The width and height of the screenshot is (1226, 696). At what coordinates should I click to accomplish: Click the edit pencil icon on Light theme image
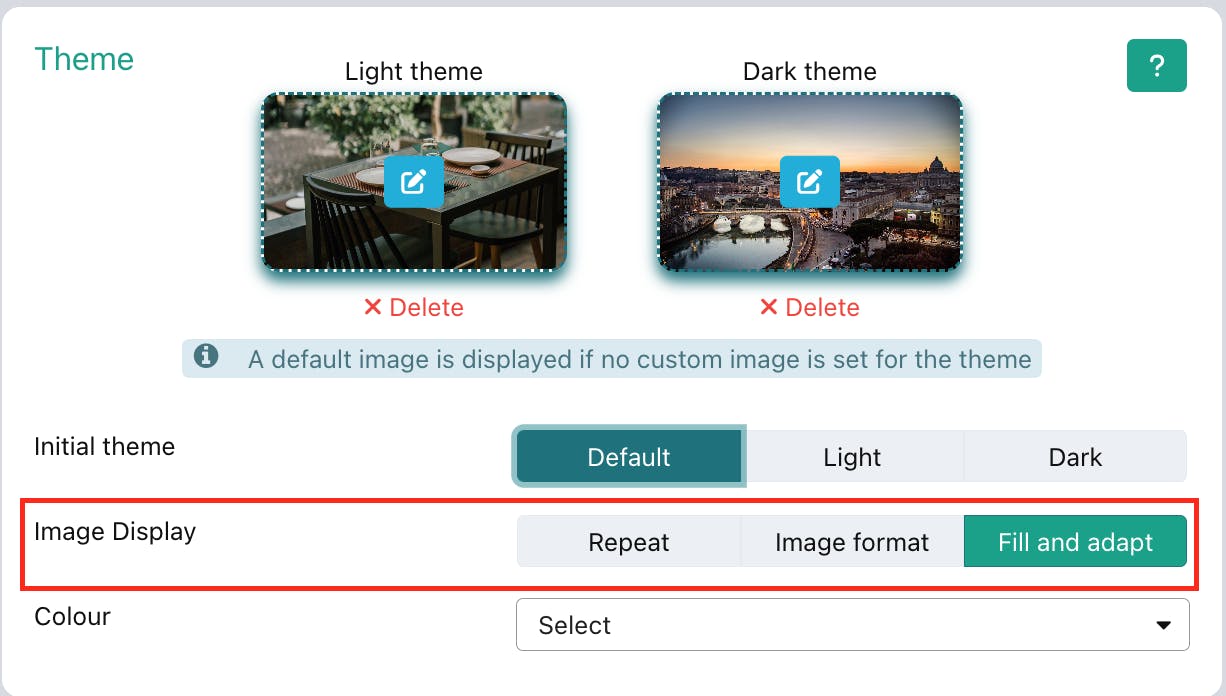(x=414, y=182)
